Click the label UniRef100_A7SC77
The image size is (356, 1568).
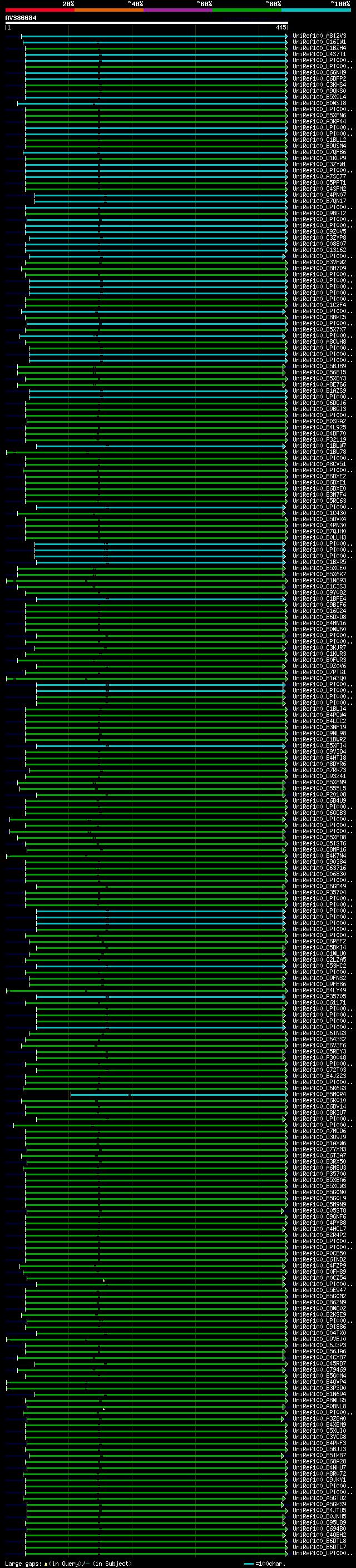coord(319,176)
